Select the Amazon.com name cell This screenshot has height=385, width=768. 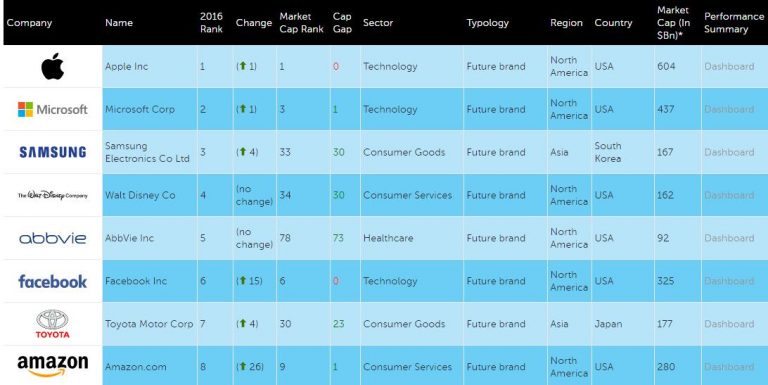tap(136, 367)
